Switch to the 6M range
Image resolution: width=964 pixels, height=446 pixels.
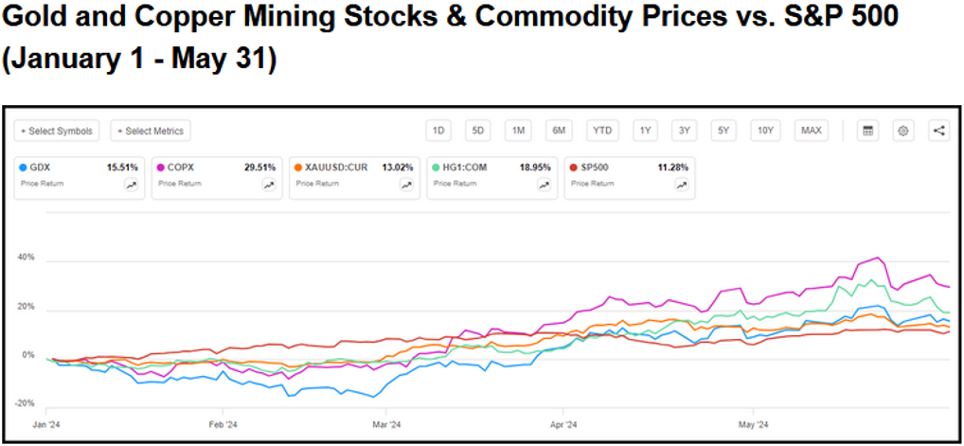tap(559, 130)
